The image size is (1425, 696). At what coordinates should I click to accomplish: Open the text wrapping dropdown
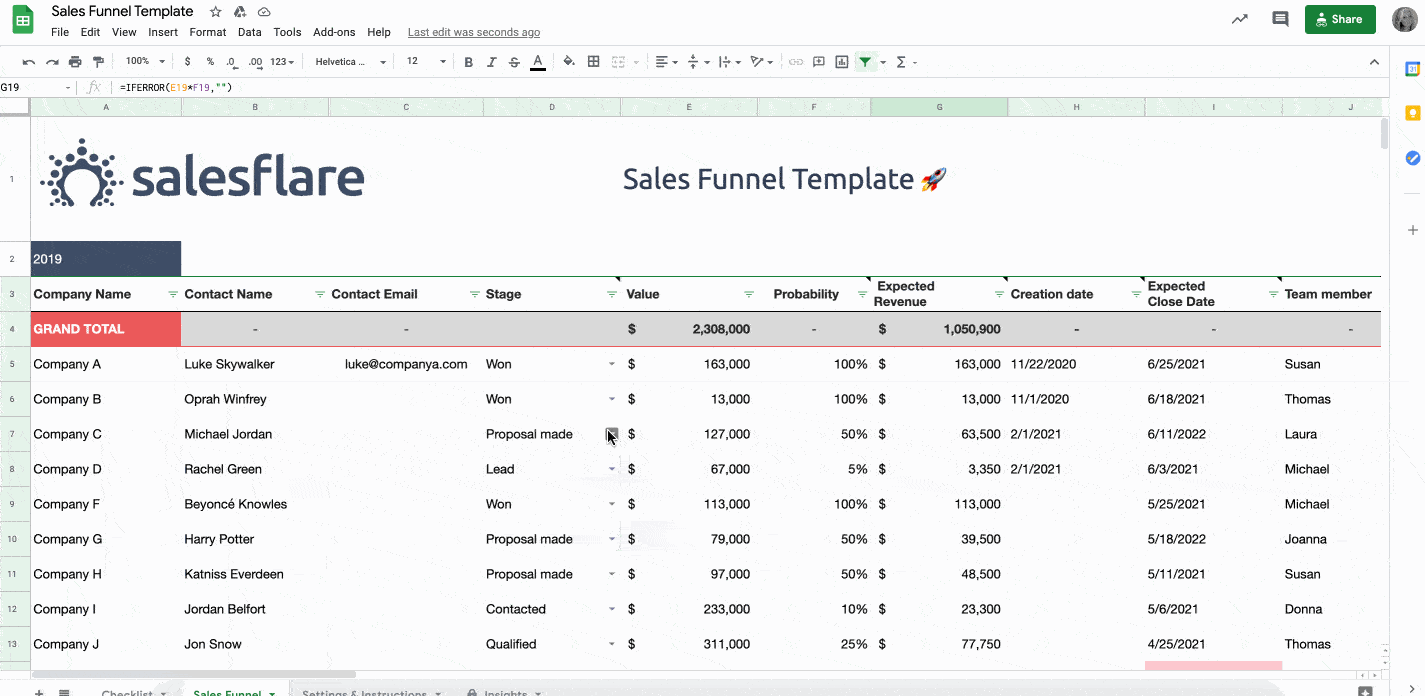pos(730,62)
